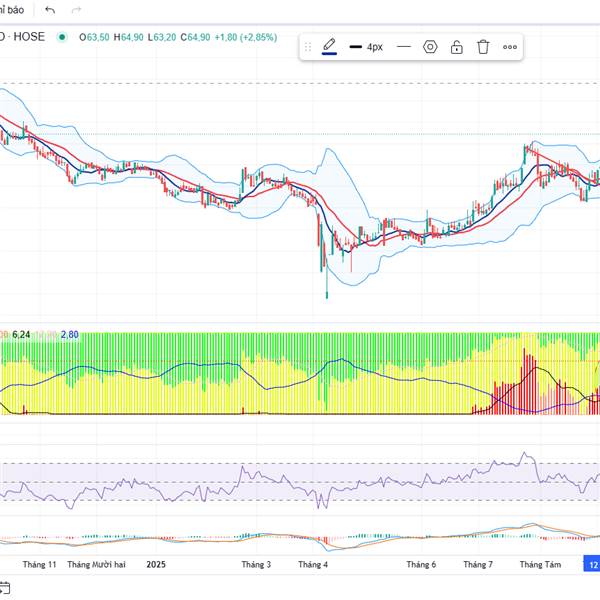Viewport: 600px width, 600px height.
Task: Click the open value O63,50
Action: click(94, 37)
